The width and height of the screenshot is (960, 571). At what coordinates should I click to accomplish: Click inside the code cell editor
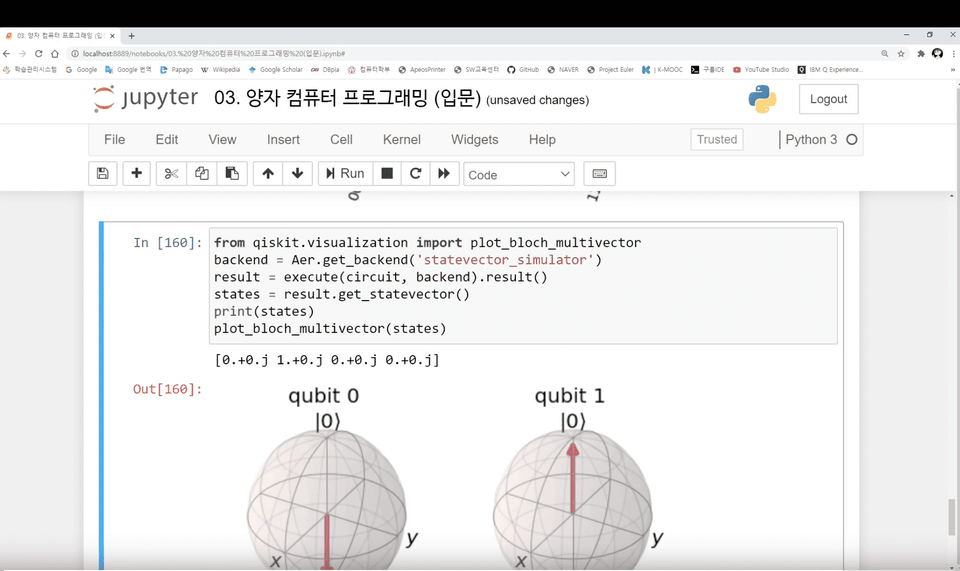pos(523,286)
